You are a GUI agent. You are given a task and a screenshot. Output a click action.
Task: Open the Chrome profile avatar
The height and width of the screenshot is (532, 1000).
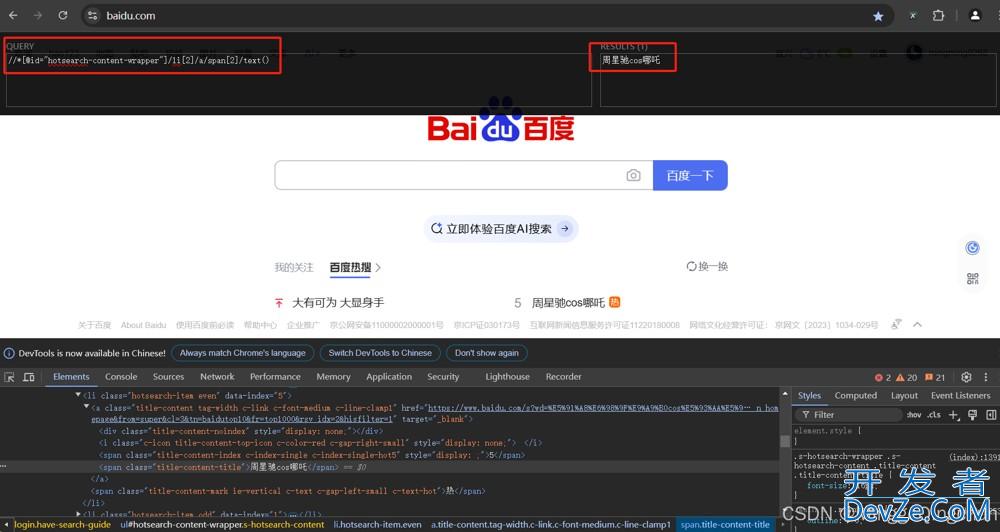[x=974, y=16]
